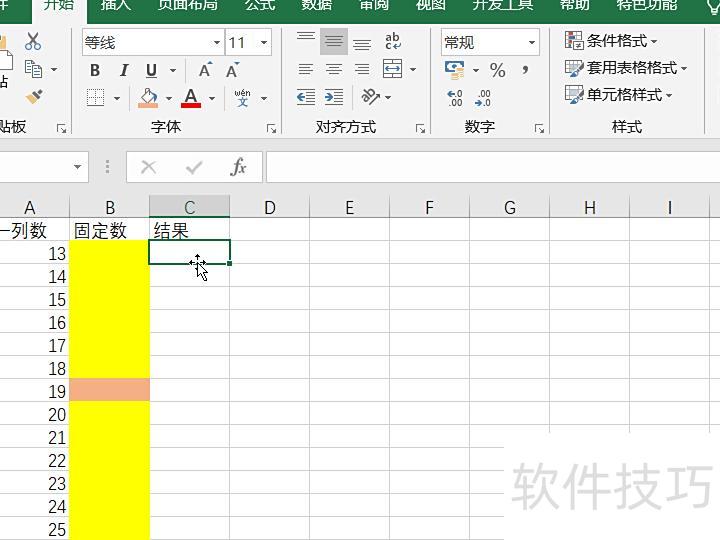
Task: Open text orientation options
Action: [376, 97]
